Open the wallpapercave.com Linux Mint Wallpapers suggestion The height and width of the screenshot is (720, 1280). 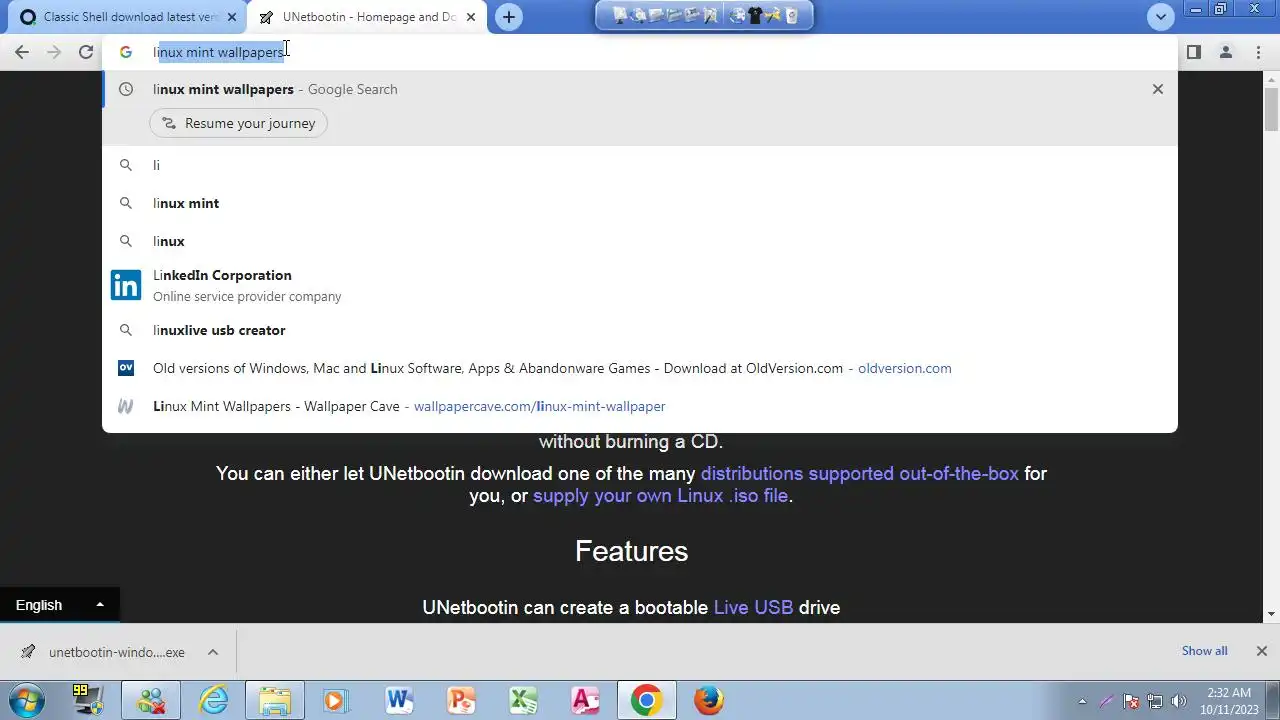(640, 406)
